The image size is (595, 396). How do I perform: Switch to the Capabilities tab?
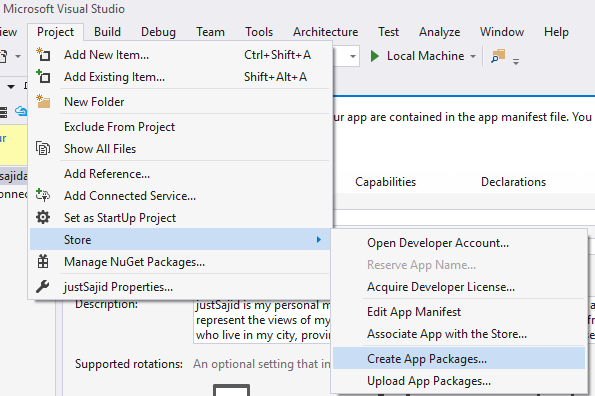point(386,182)
